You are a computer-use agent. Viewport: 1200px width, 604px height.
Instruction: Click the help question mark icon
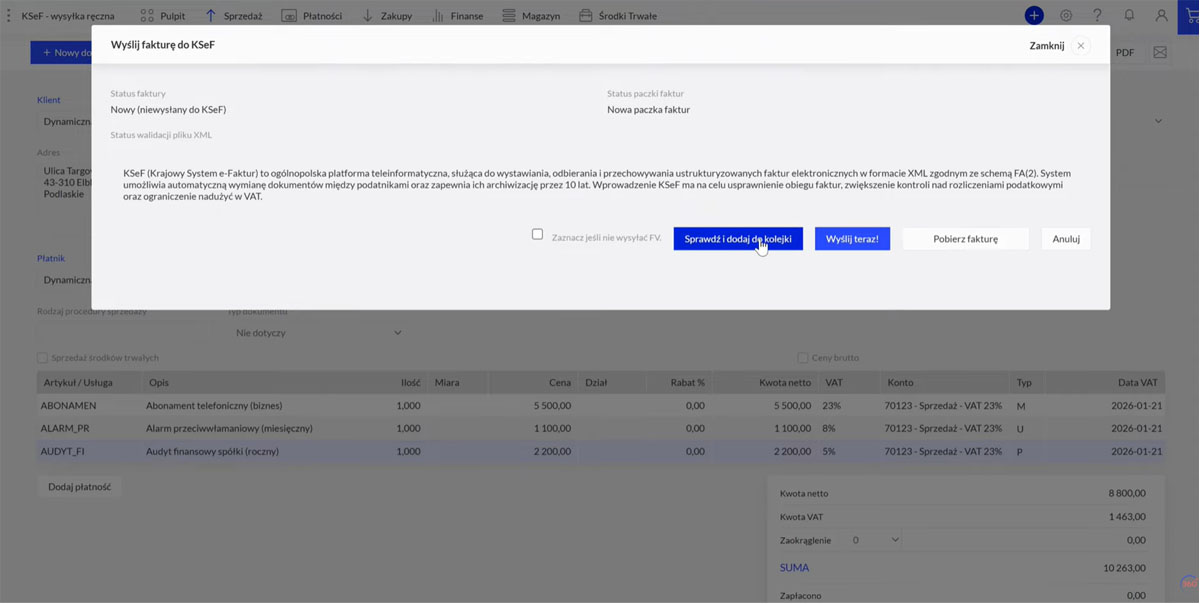coord(1097,15)
